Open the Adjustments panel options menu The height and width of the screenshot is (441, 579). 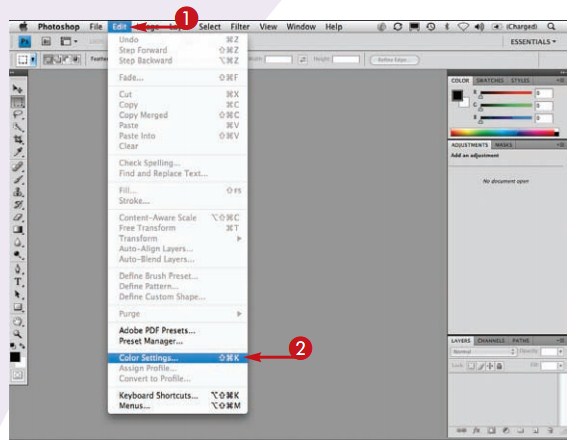[x=560, y=145]
